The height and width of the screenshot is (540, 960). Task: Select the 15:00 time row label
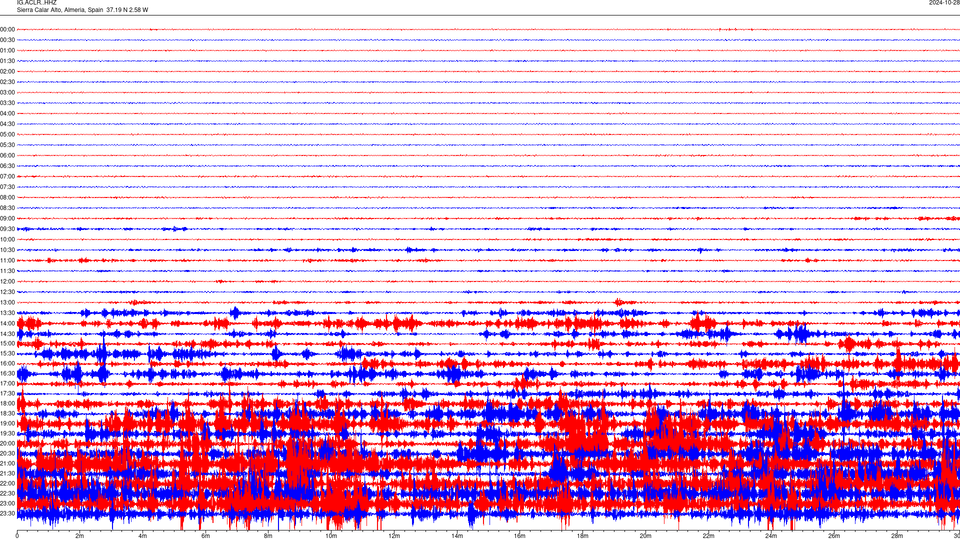click(7, 343)
